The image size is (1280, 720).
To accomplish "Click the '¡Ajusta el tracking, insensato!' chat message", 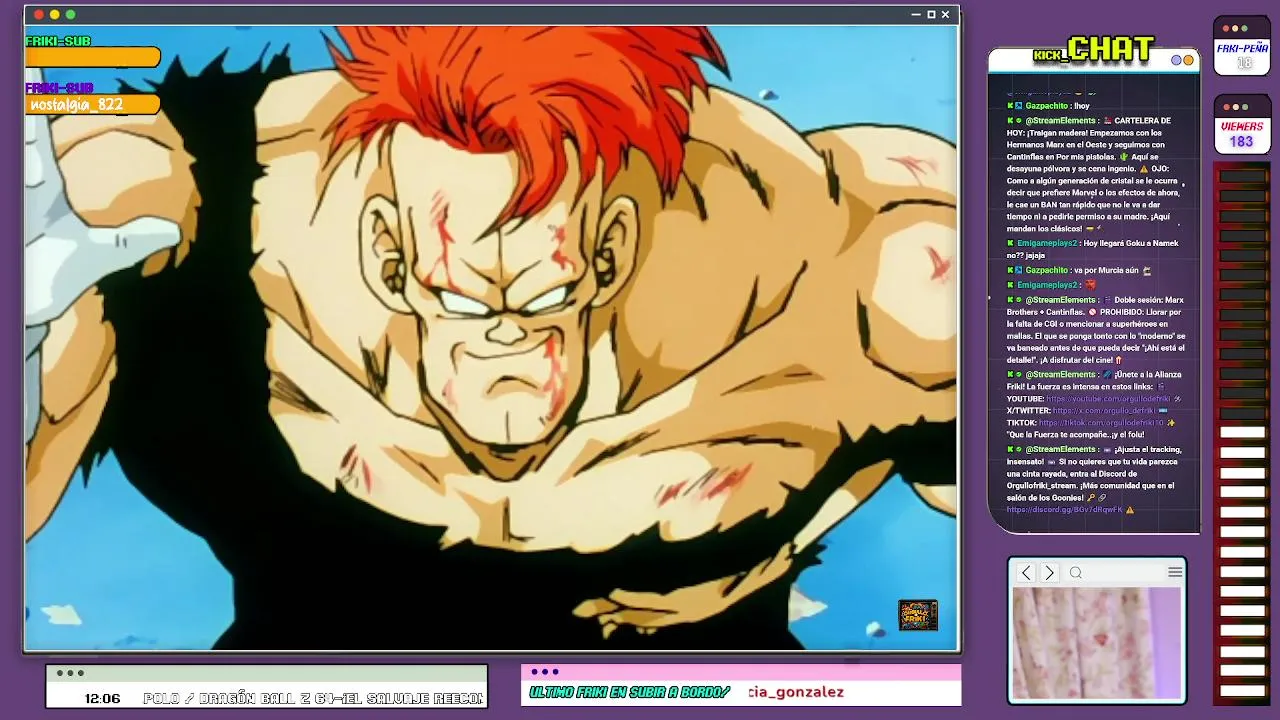I will (1094, 480).
